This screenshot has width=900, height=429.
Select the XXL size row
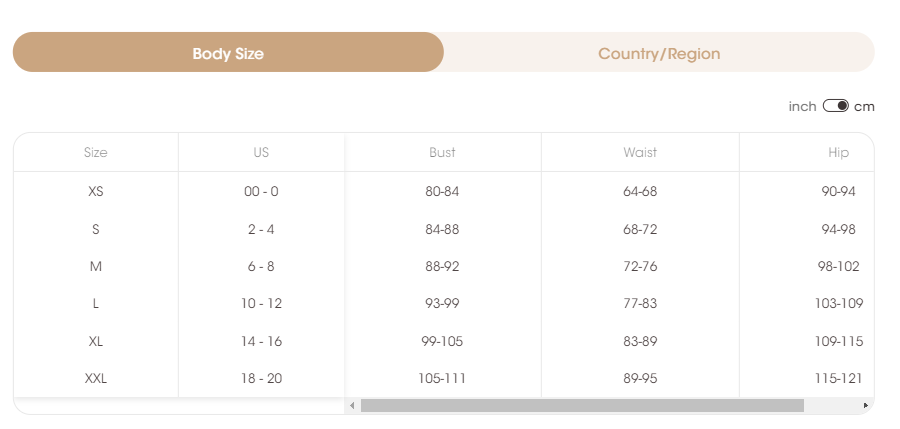click(x=96, y=378)
